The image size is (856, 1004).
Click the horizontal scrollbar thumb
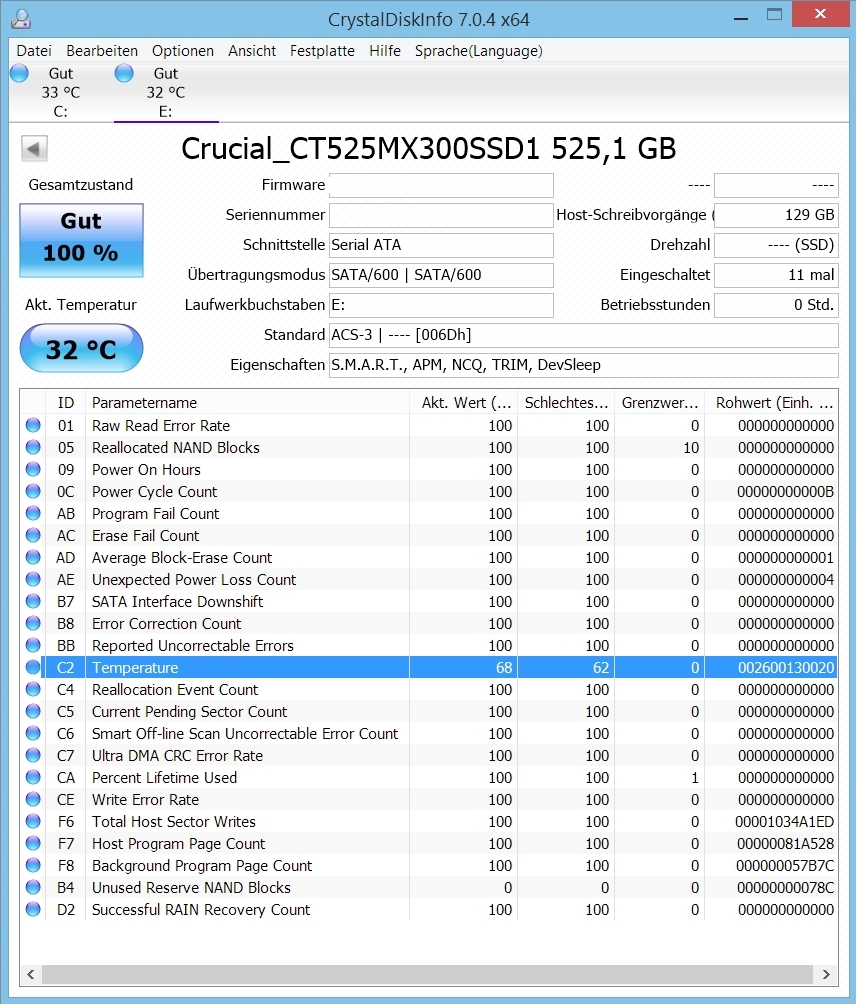pyautogui.click(x=428, y=974)
